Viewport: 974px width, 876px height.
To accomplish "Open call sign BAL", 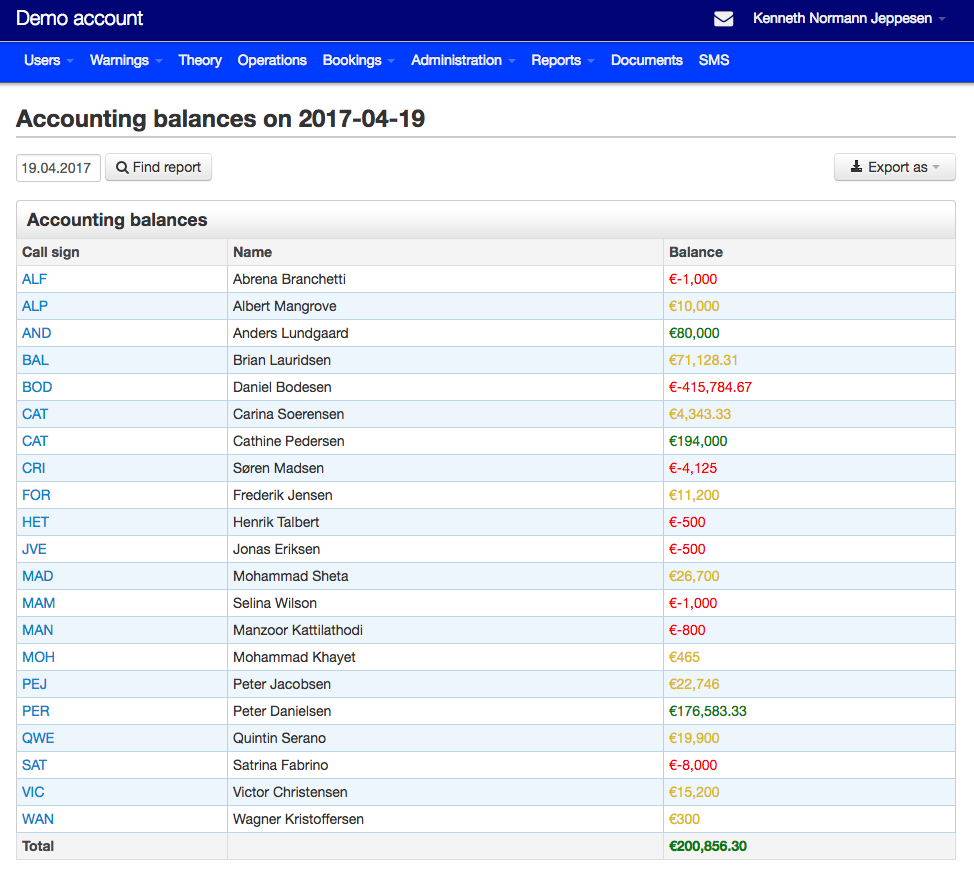I will pos(35,360).
